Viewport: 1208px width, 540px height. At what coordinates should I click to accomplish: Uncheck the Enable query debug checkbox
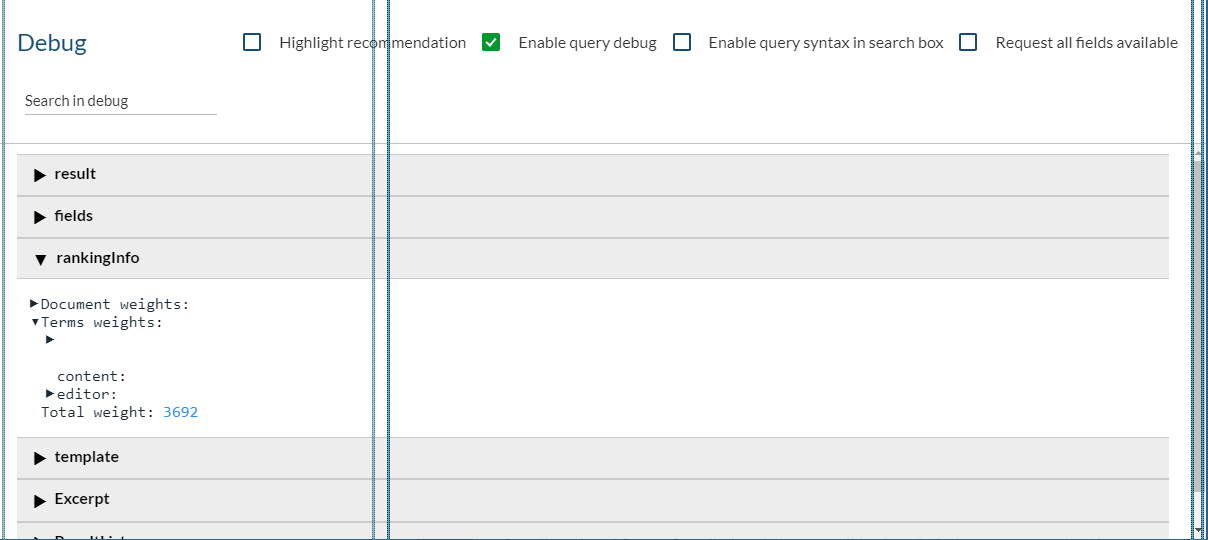point(491,42)
